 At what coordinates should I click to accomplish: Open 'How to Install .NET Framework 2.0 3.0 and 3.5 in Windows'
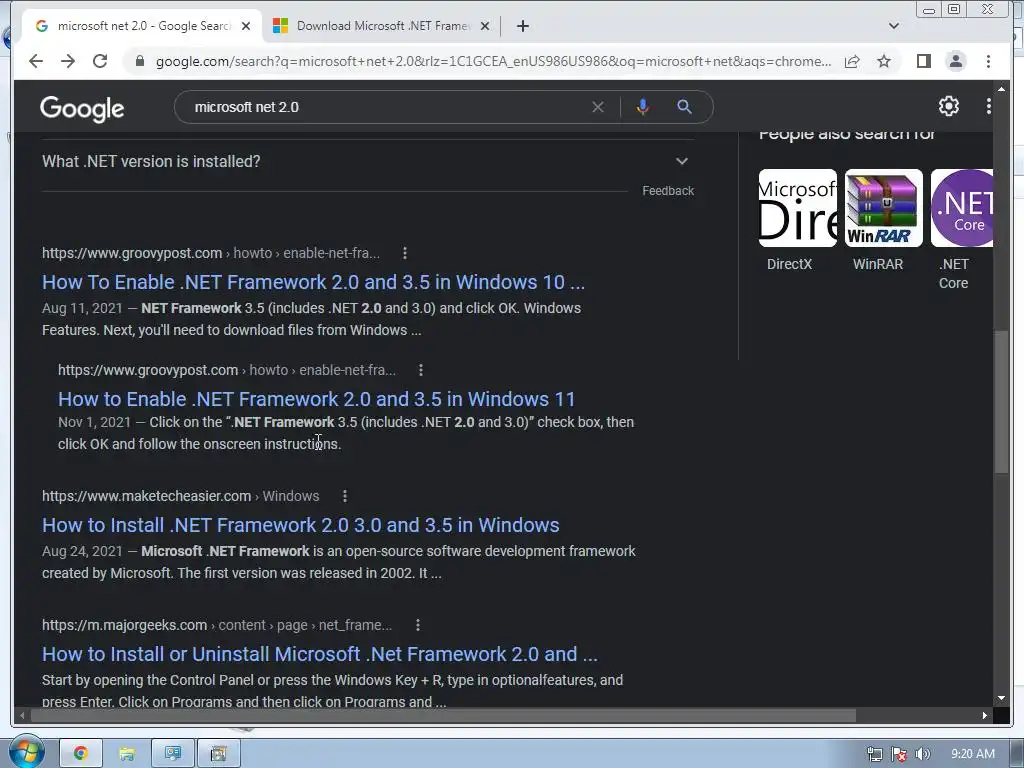tap(300, 525)
